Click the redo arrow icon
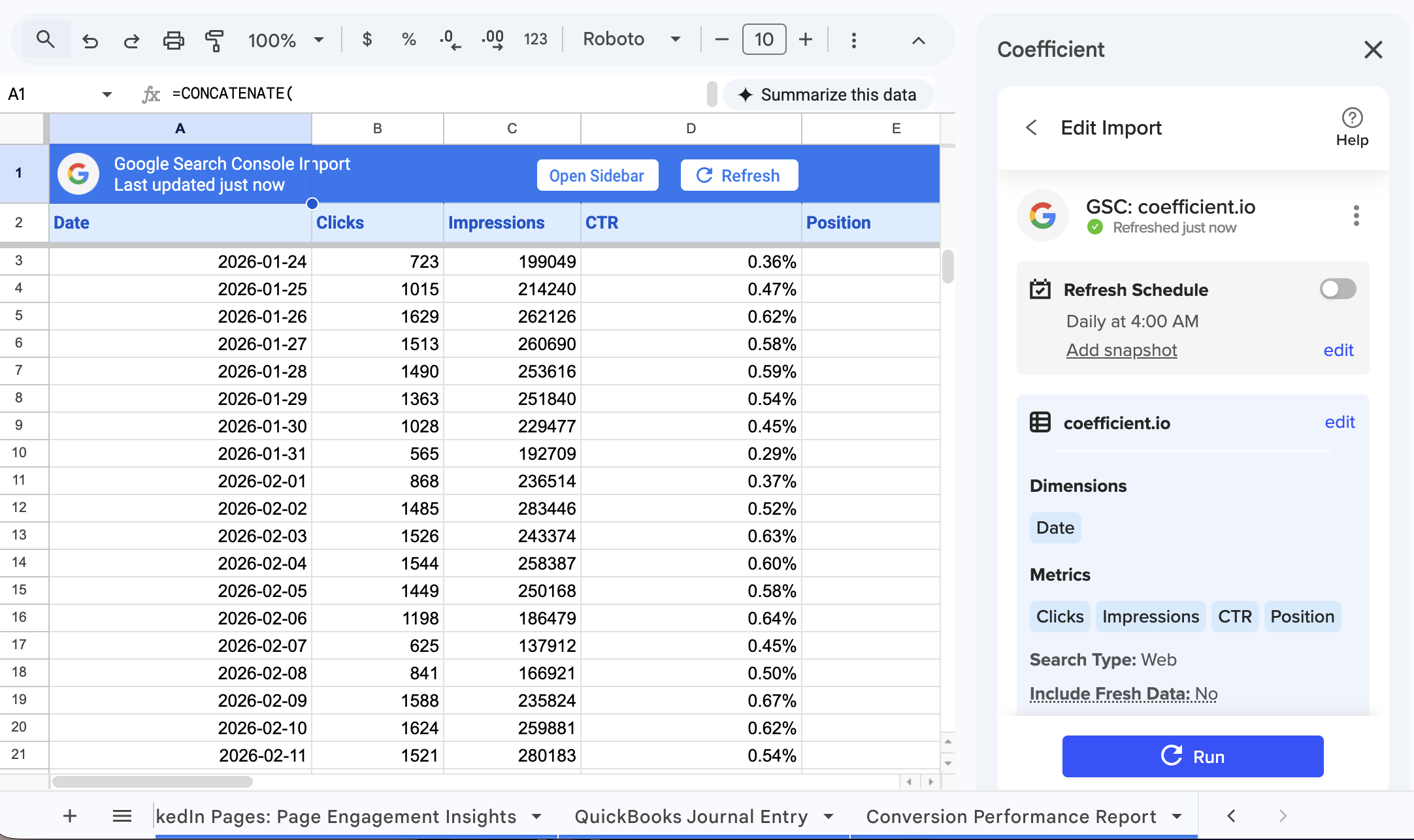Screen dimensions: 1414x840 coord(131,40)
